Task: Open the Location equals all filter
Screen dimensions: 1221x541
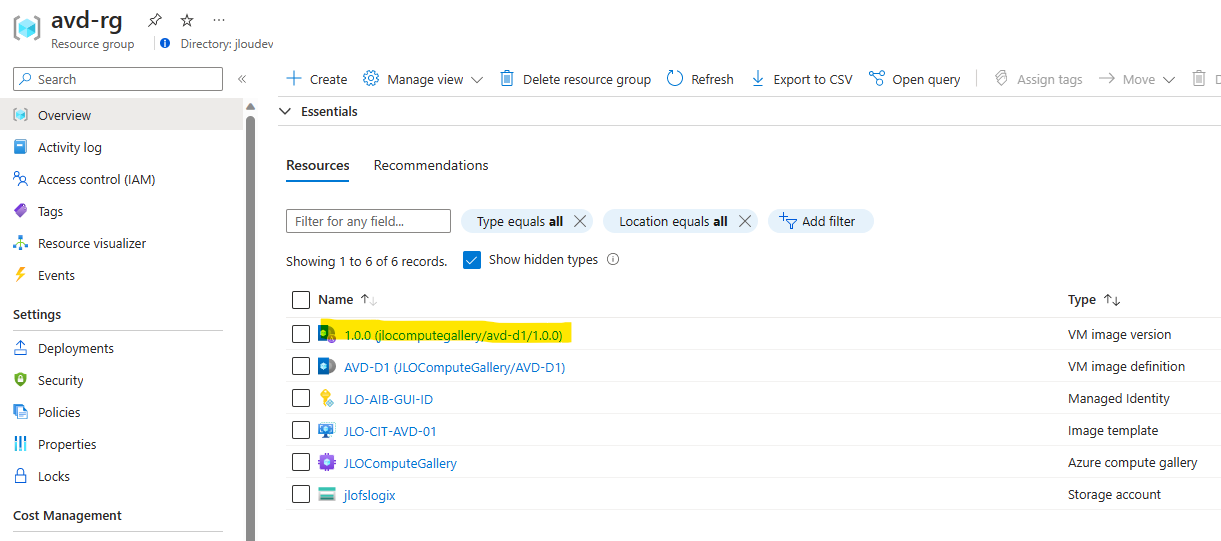Action: [x=673, y=221]
